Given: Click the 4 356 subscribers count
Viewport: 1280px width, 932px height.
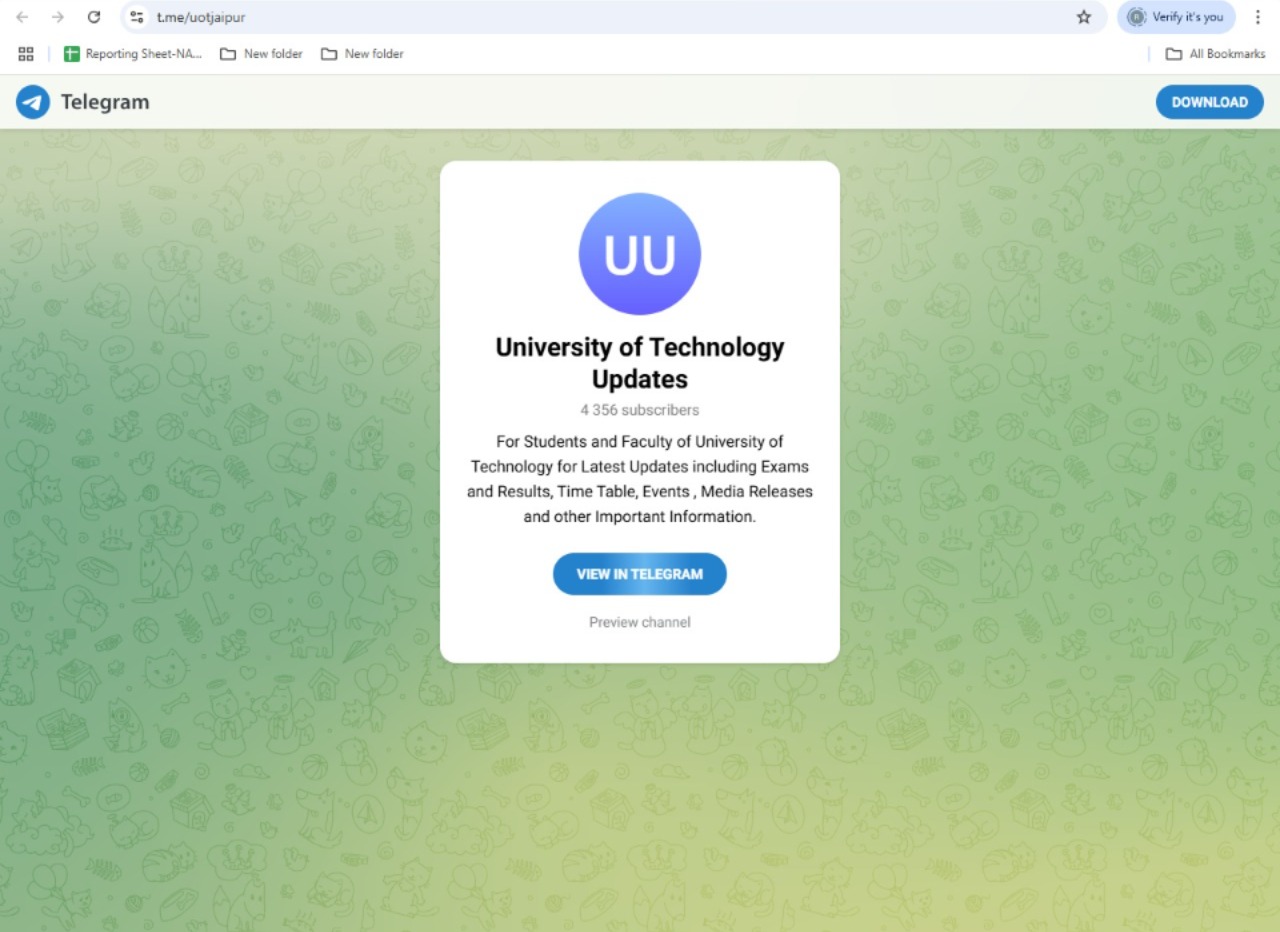Looking at the screenshot, I should click(x=640, y=410).
